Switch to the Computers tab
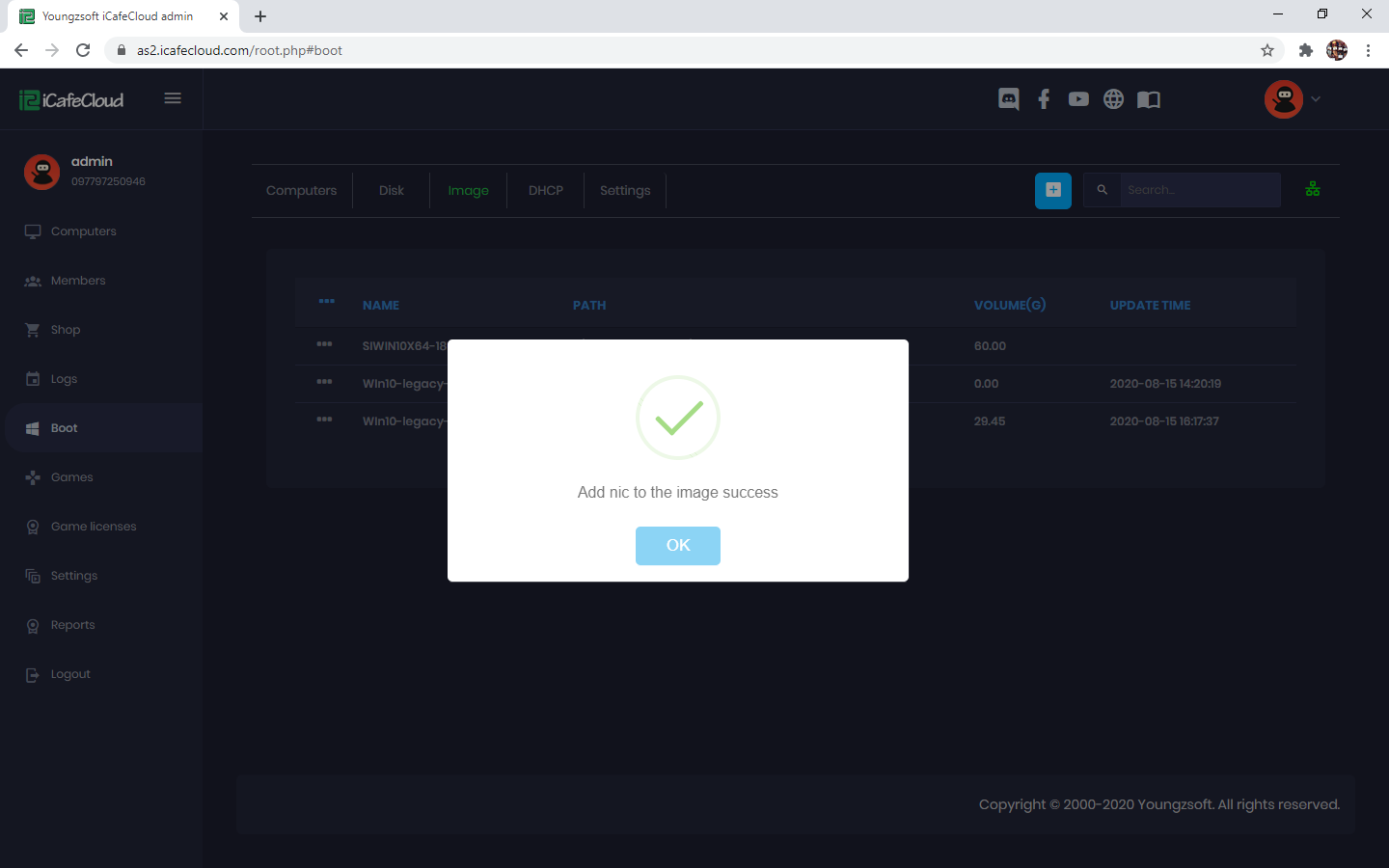Screen dimensions: 1389x868 [x=301, y=191]
